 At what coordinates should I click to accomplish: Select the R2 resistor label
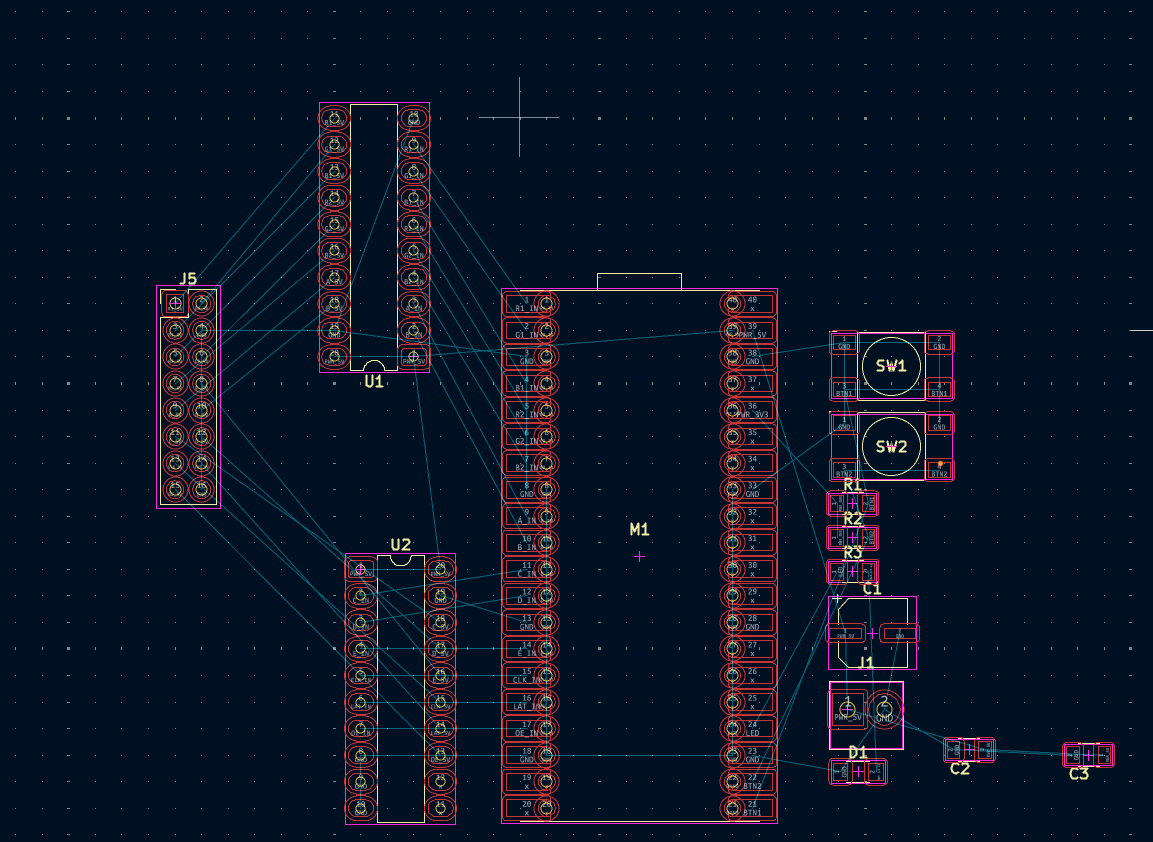point(853,519)
